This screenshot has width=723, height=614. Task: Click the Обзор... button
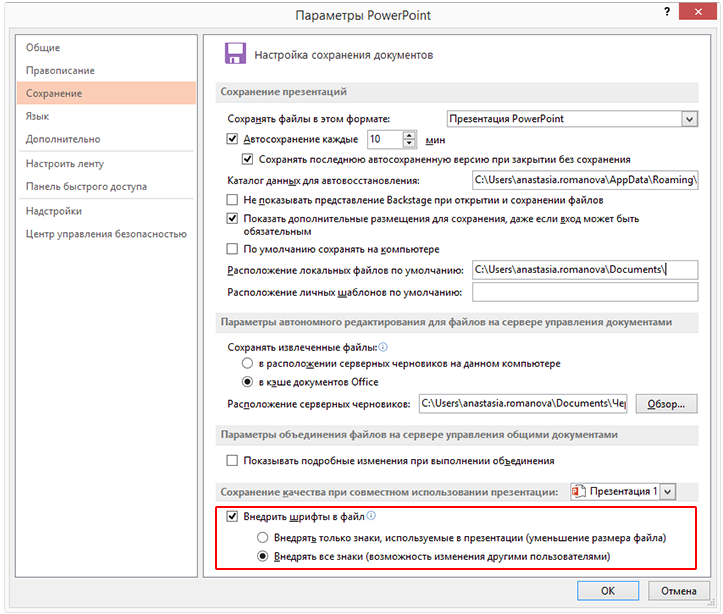click(x=666, y=404)
